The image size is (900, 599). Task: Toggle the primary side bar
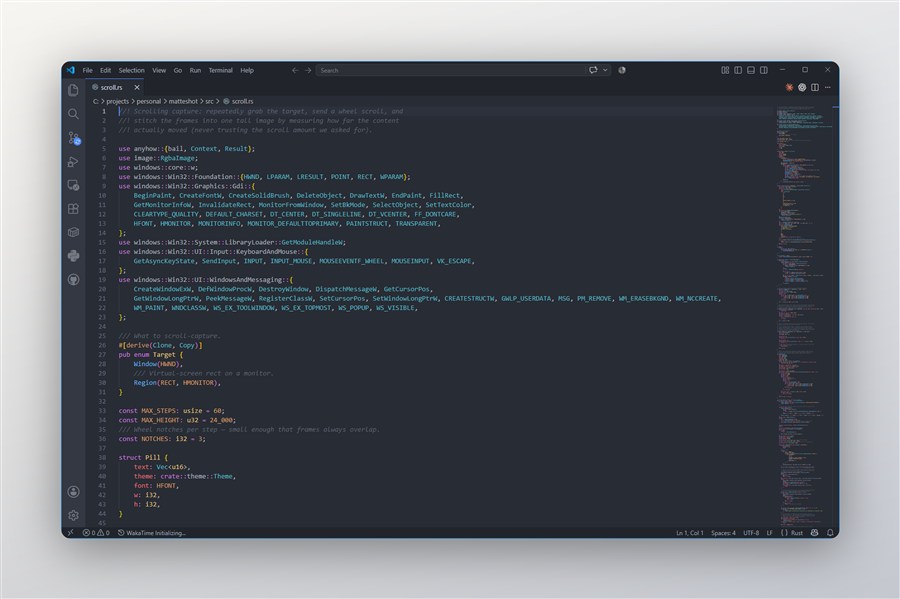pyautogui.click(x=738, y=70)
